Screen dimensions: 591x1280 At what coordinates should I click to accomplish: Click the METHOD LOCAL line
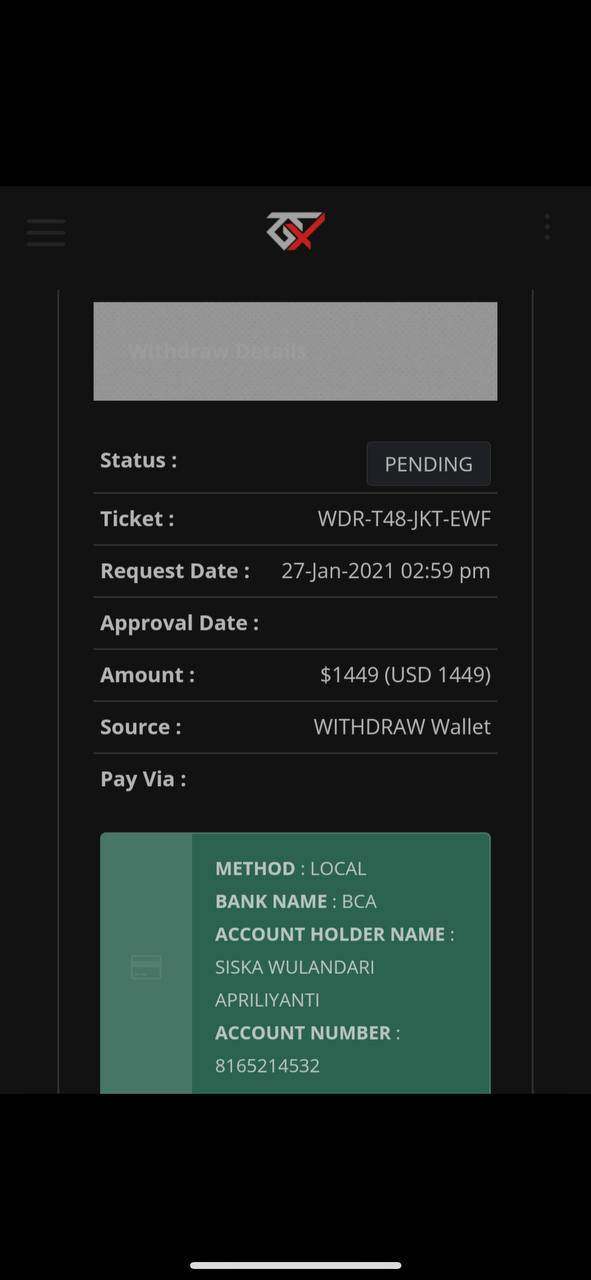(x=291, y=868)
